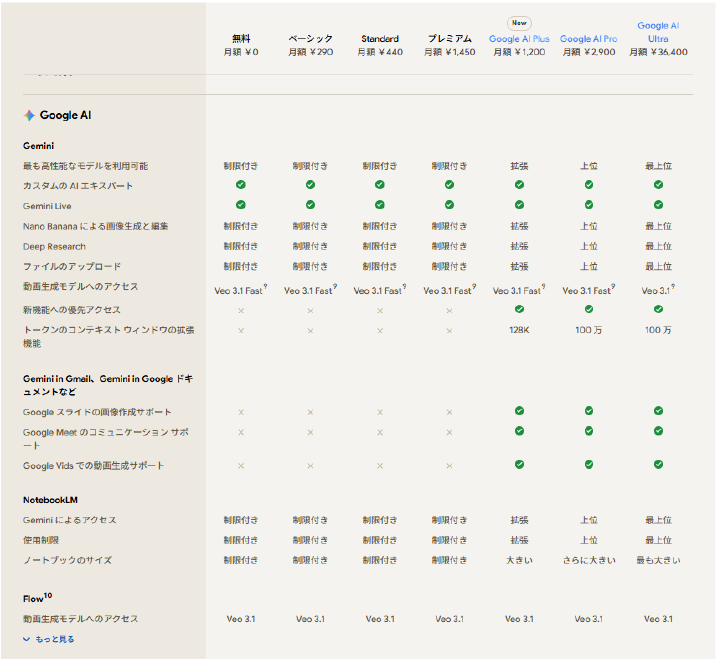Viewport: 728px width, 659px height.
Task: Click Google Vids row cross in プレミアム column
Action: (449, 466)
